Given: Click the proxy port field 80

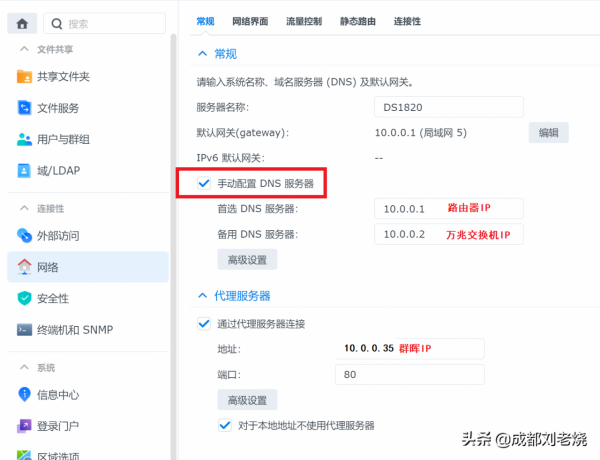Looking at the screenshot, I should point(410,374).
